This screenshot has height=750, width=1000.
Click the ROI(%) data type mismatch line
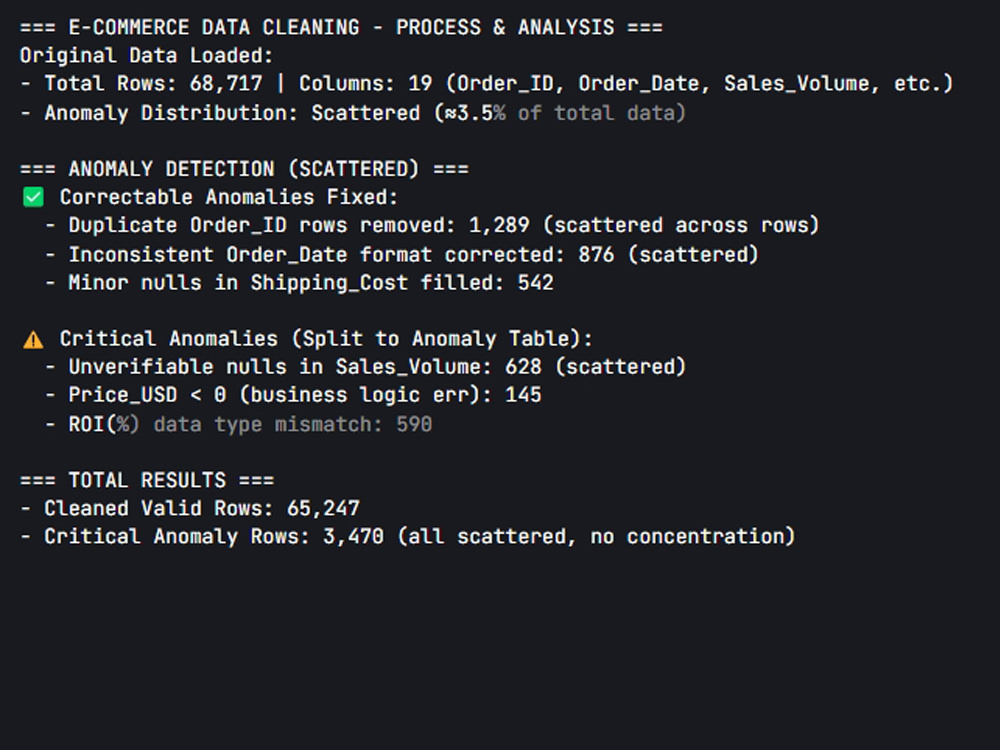(x=238, y=424)
